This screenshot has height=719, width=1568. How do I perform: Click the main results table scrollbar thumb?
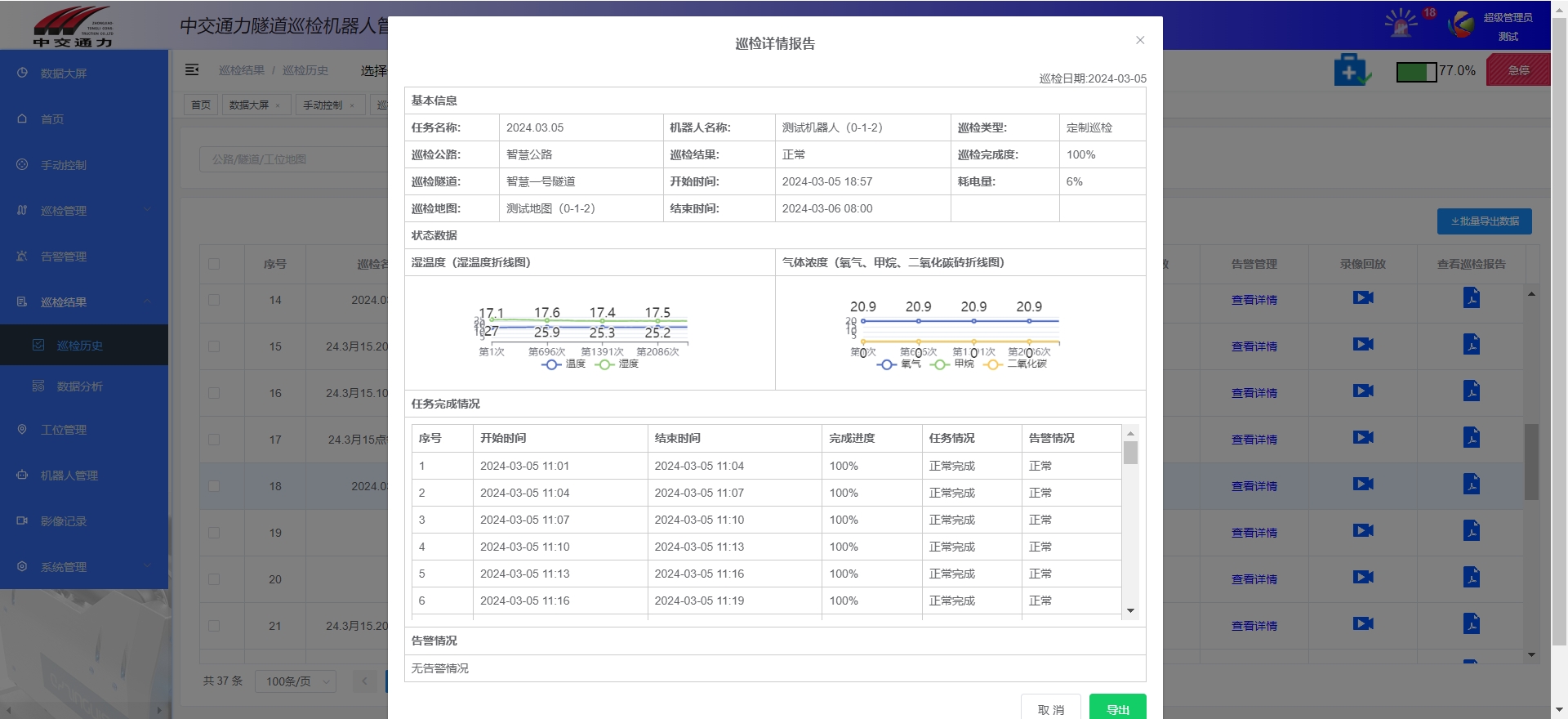(1531, 462)
